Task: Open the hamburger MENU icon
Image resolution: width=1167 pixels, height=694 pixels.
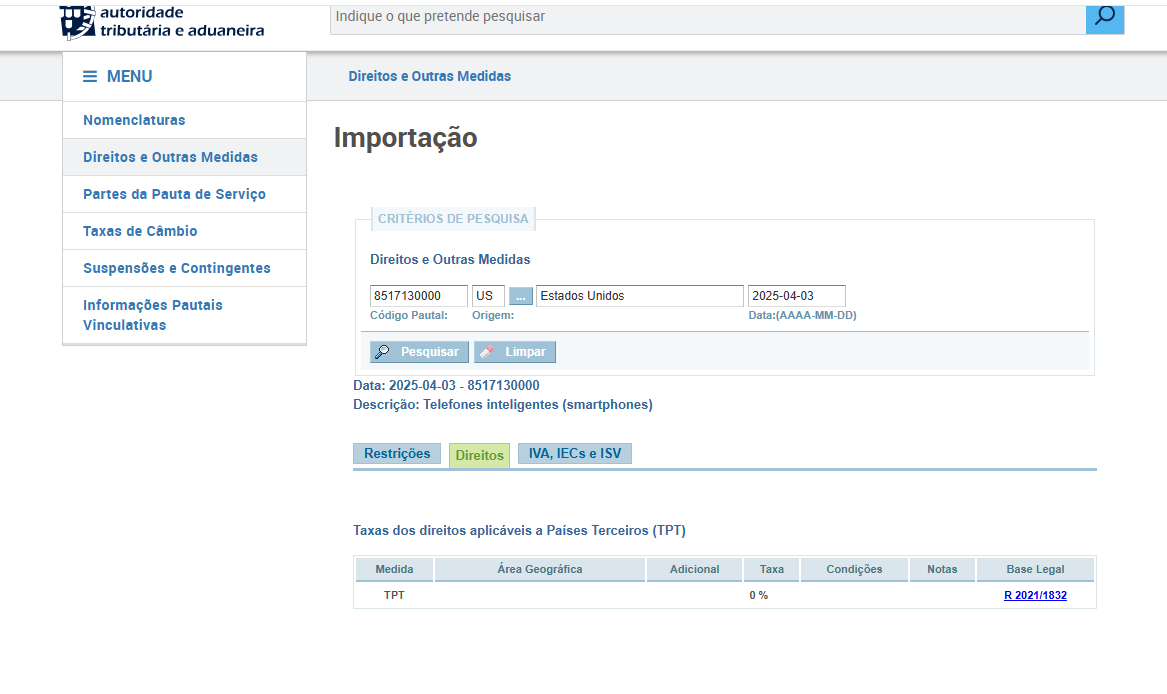Action: click(x=90, y=77)
